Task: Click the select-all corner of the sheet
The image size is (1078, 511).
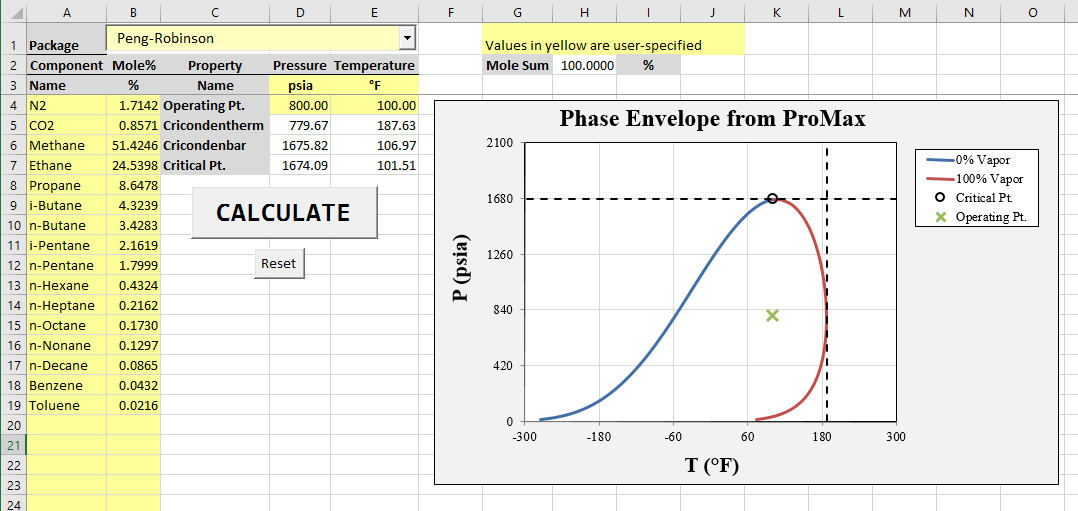Action: pos(13,12)
